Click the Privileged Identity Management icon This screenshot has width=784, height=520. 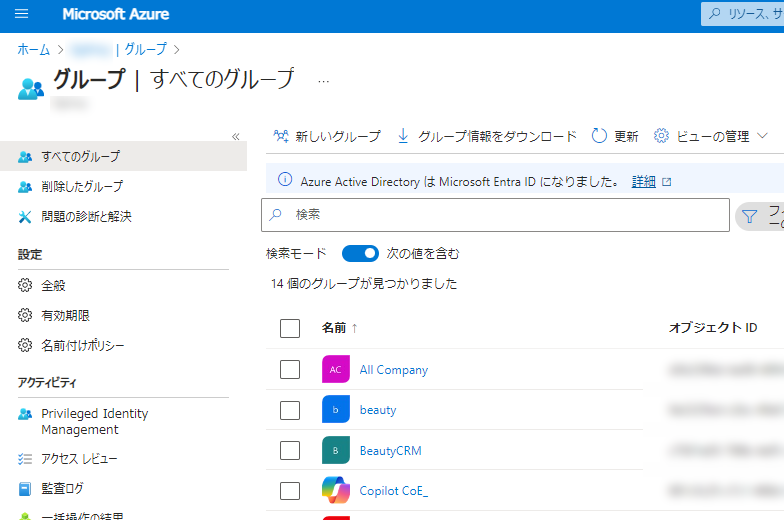[x=25, y=414]
